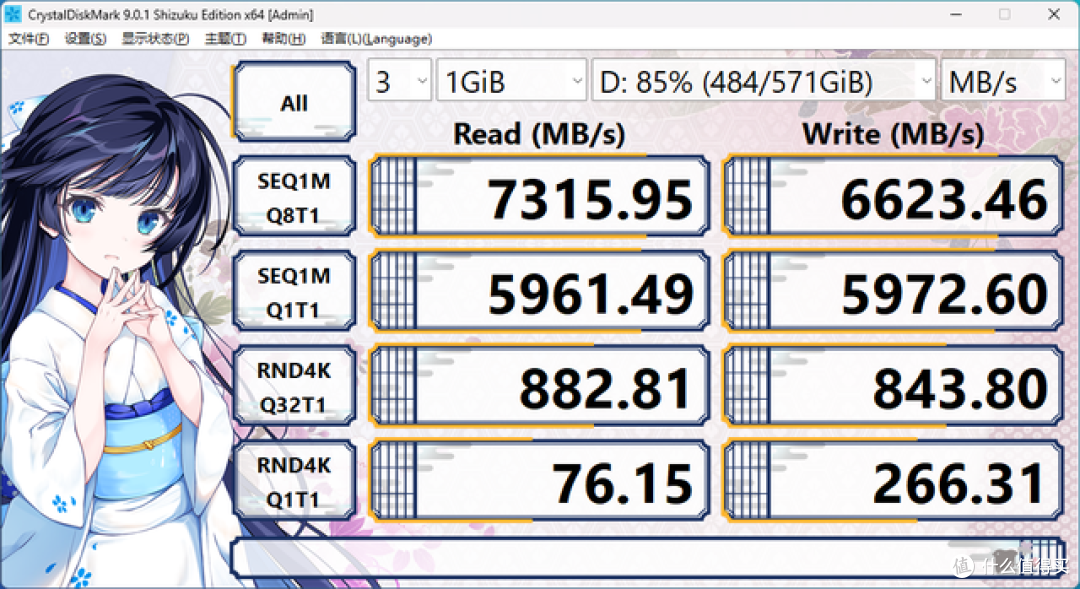Open the 主题(T) menu
This screenshot has height=589, width=1080.
pos(225,39)
